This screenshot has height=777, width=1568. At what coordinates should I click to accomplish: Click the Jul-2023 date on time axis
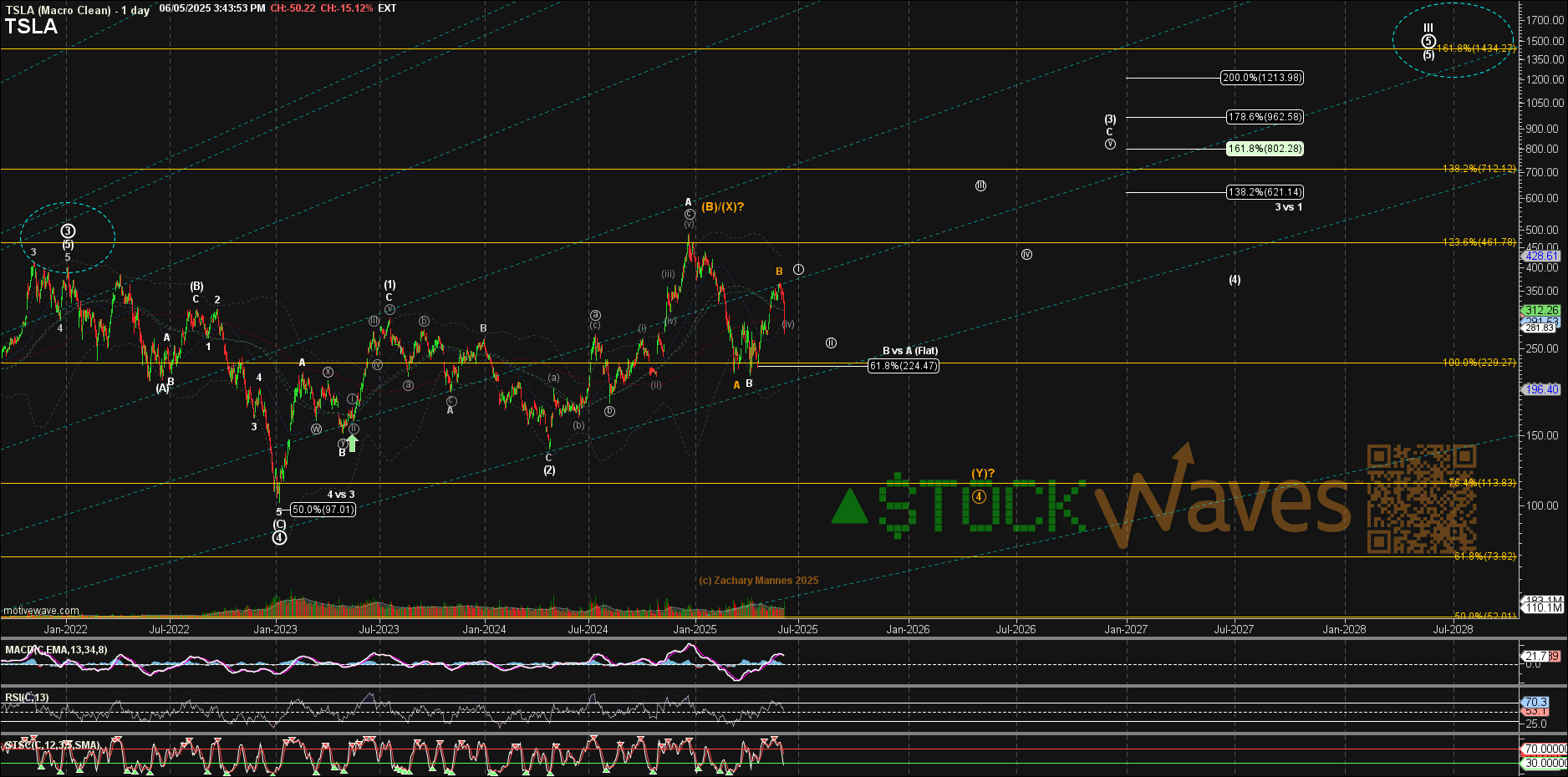coord(379,629)
